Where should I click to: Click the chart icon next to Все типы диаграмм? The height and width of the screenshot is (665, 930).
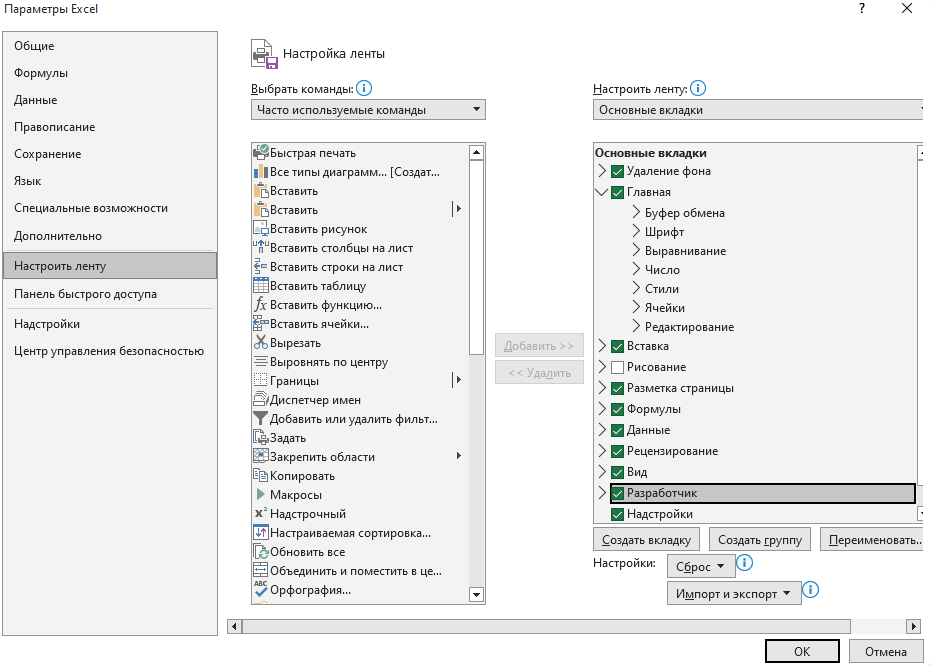pos(261,172)
